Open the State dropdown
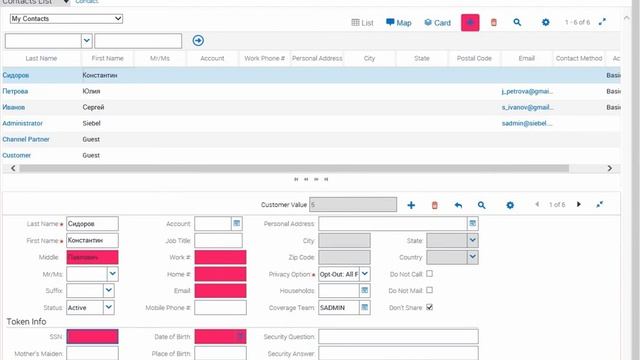Viewport: 640px width, 360px height. pos(472,240)
